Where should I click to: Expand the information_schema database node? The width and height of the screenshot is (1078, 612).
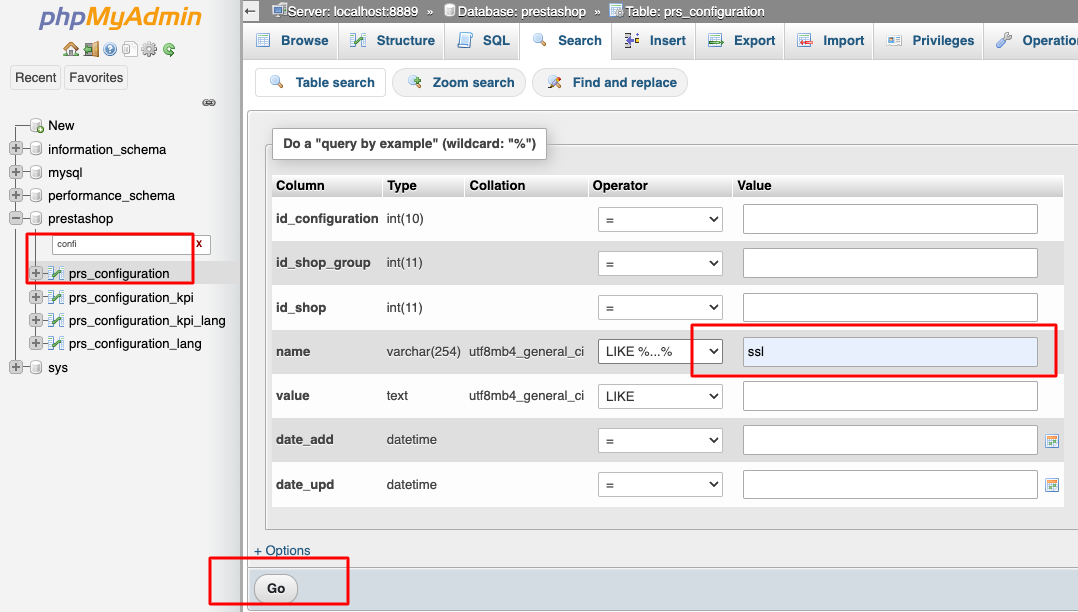click(x=16, y=149)
